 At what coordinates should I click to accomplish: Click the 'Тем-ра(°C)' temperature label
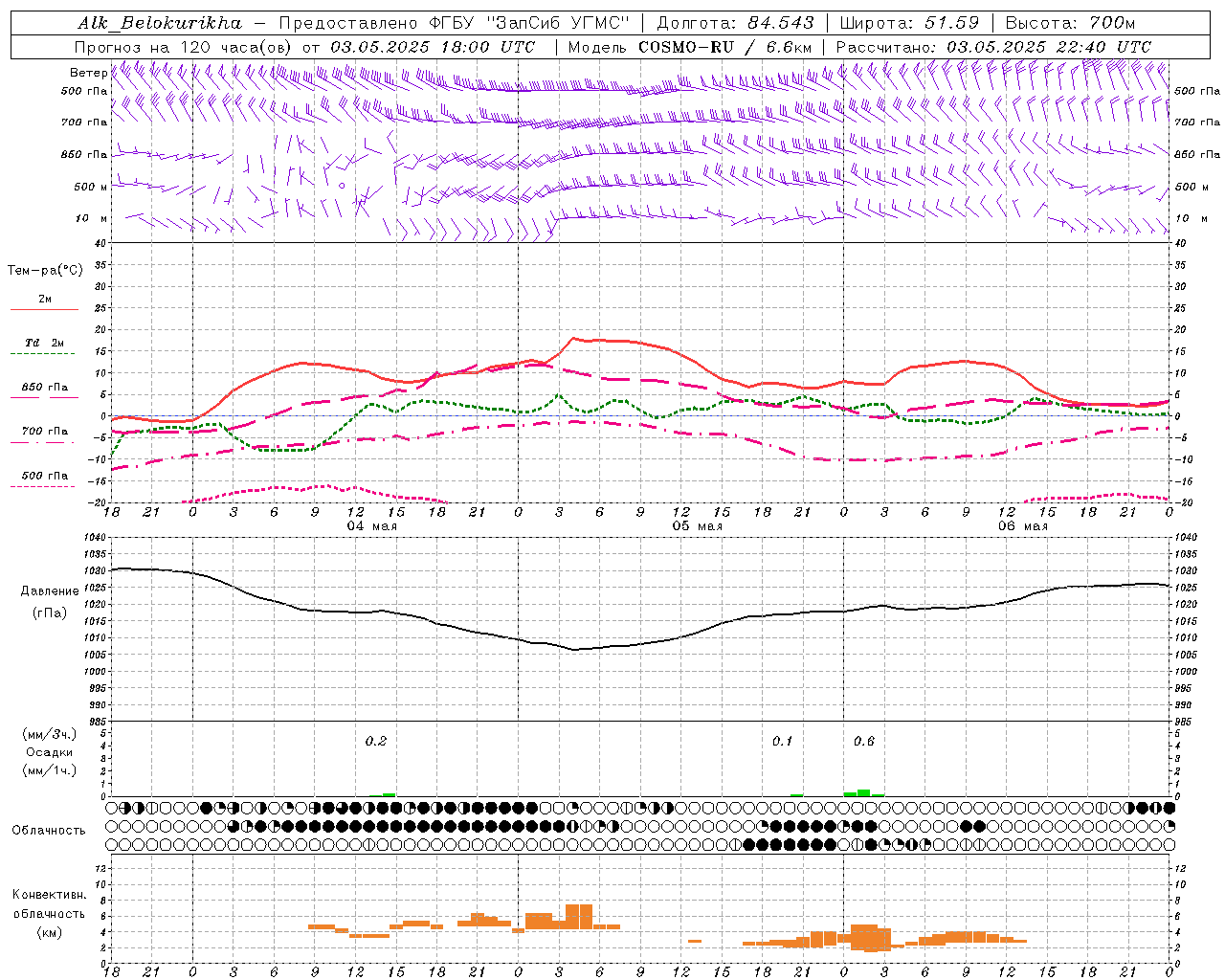click(x=45, y=271)
